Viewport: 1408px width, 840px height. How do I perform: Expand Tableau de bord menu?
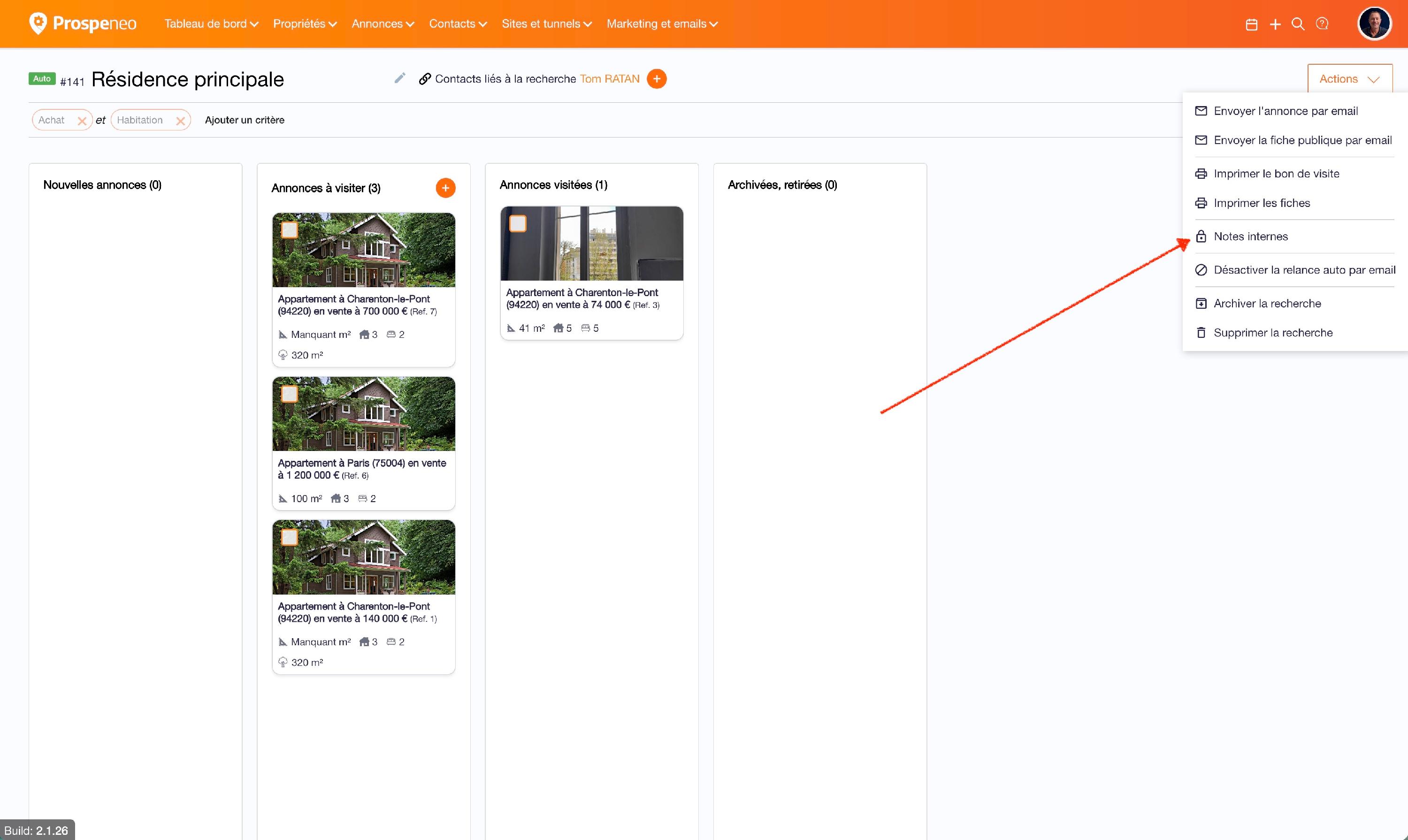(x=211, y=24)
